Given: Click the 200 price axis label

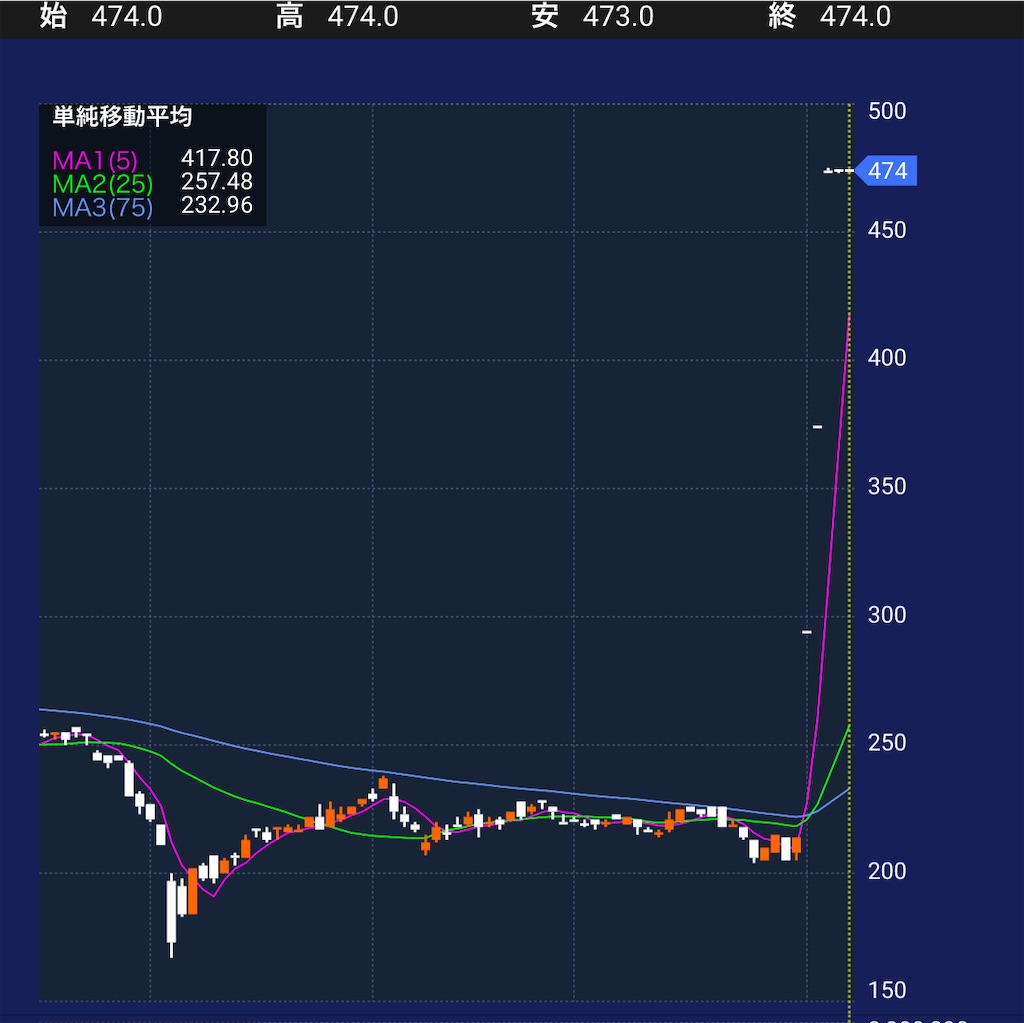Looking at the screenshot, I should pos(887,871).
